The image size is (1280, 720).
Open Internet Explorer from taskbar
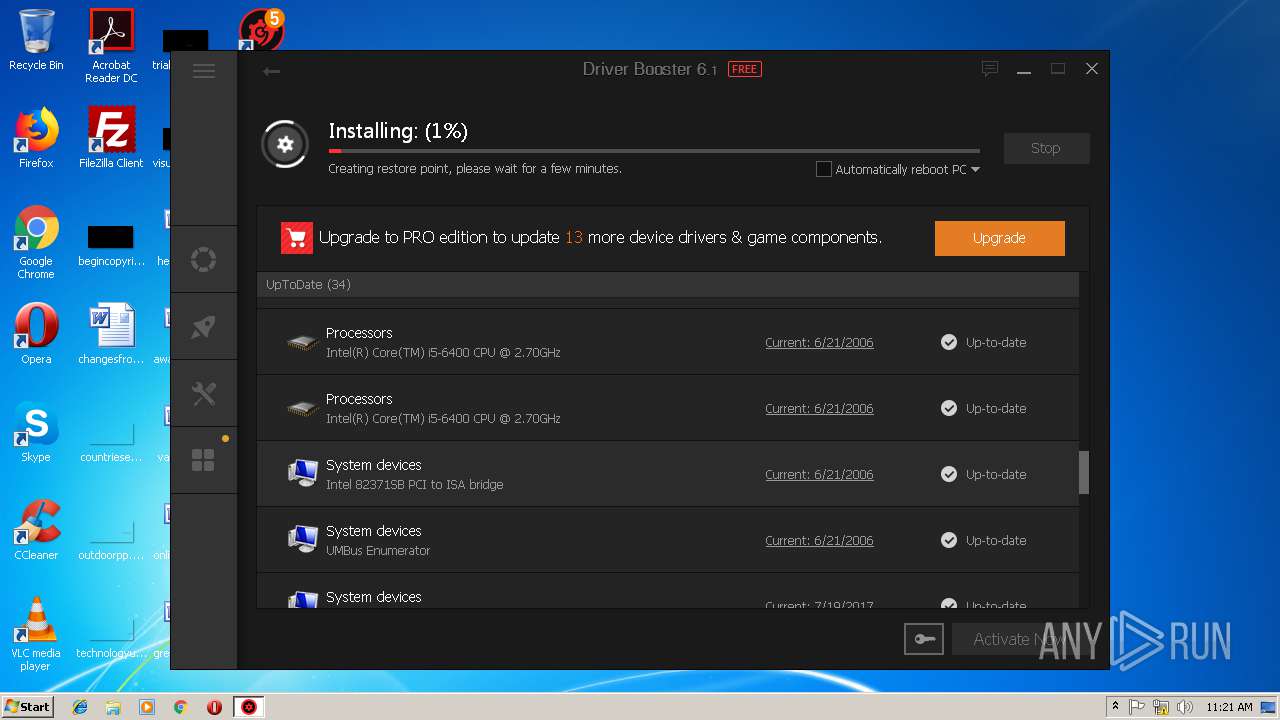click(x=80, y=707)
